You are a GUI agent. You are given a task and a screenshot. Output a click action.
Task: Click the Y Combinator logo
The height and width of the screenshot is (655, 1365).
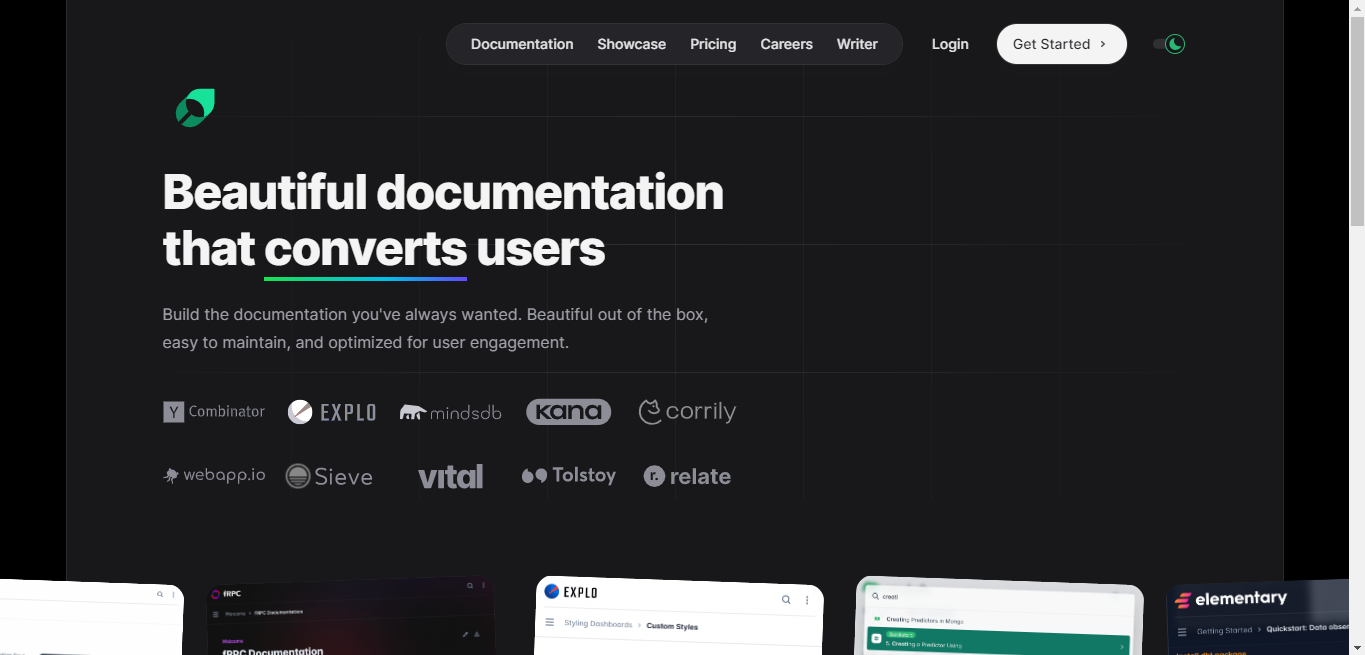coord(214,411)
